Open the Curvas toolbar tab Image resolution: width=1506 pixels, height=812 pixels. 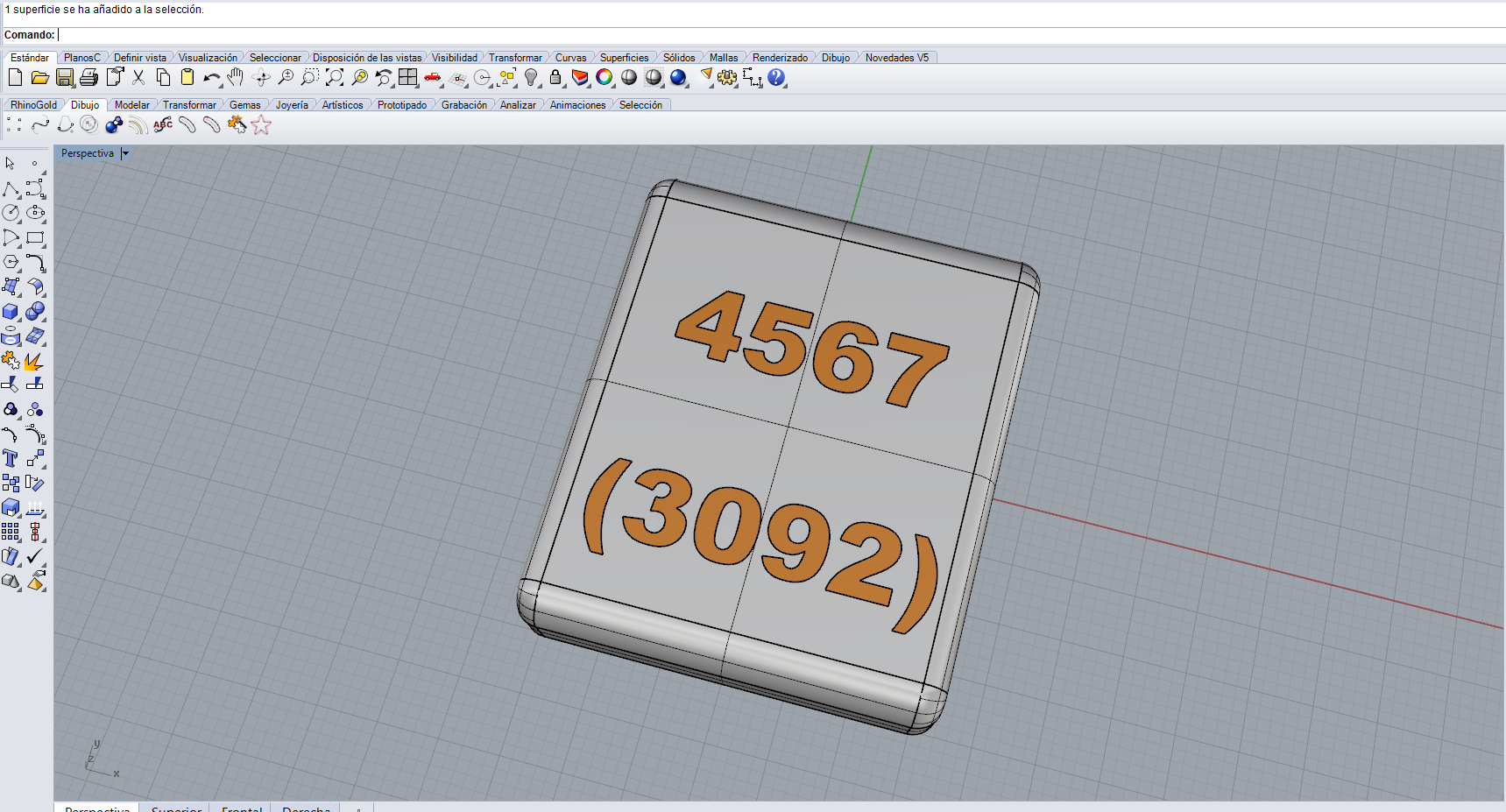coord(571,58)
